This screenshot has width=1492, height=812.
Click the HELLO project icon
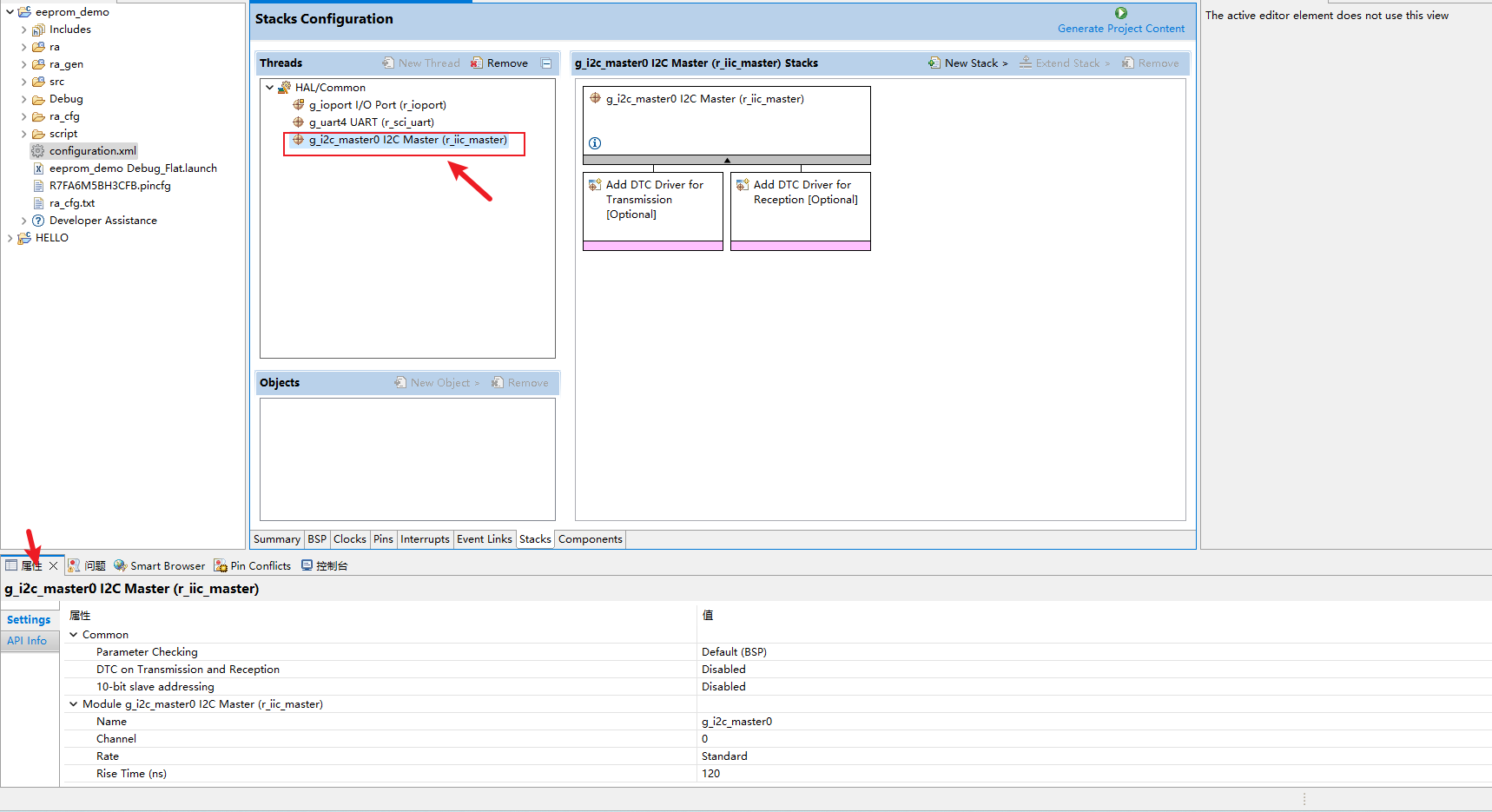(24, 238)
